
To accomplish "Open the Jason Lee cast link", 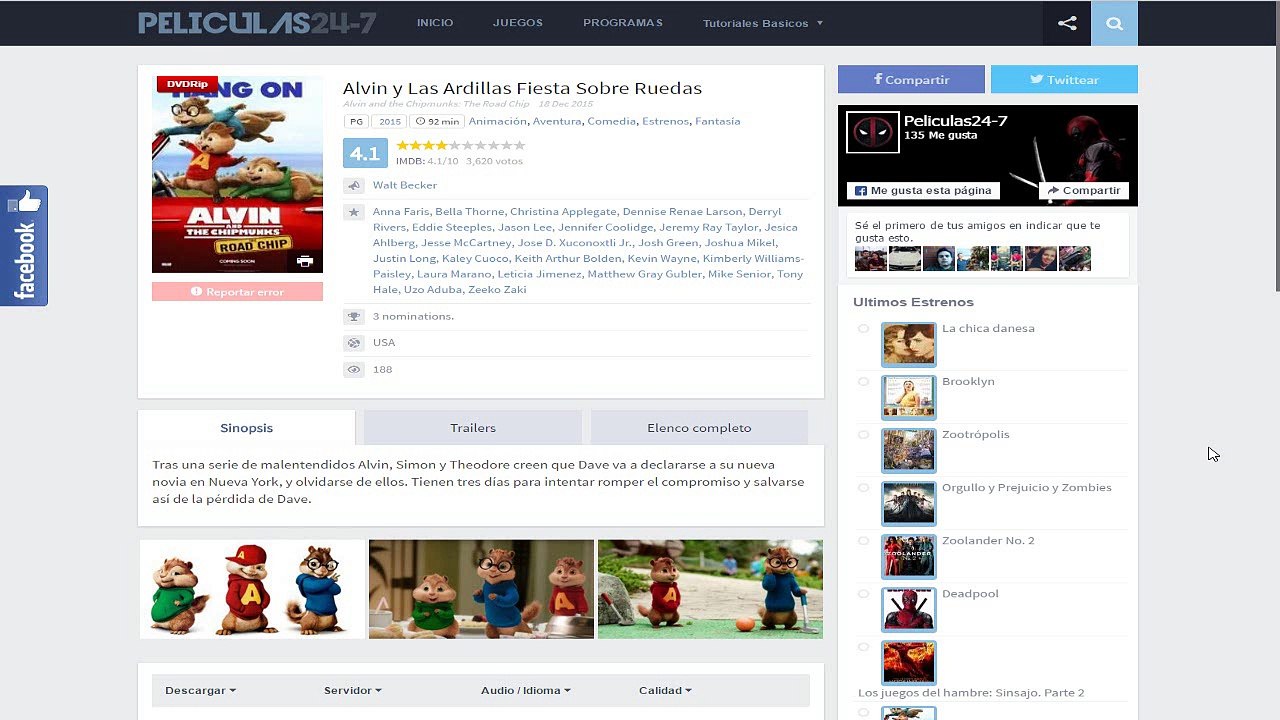I will (x=524, y=227).
